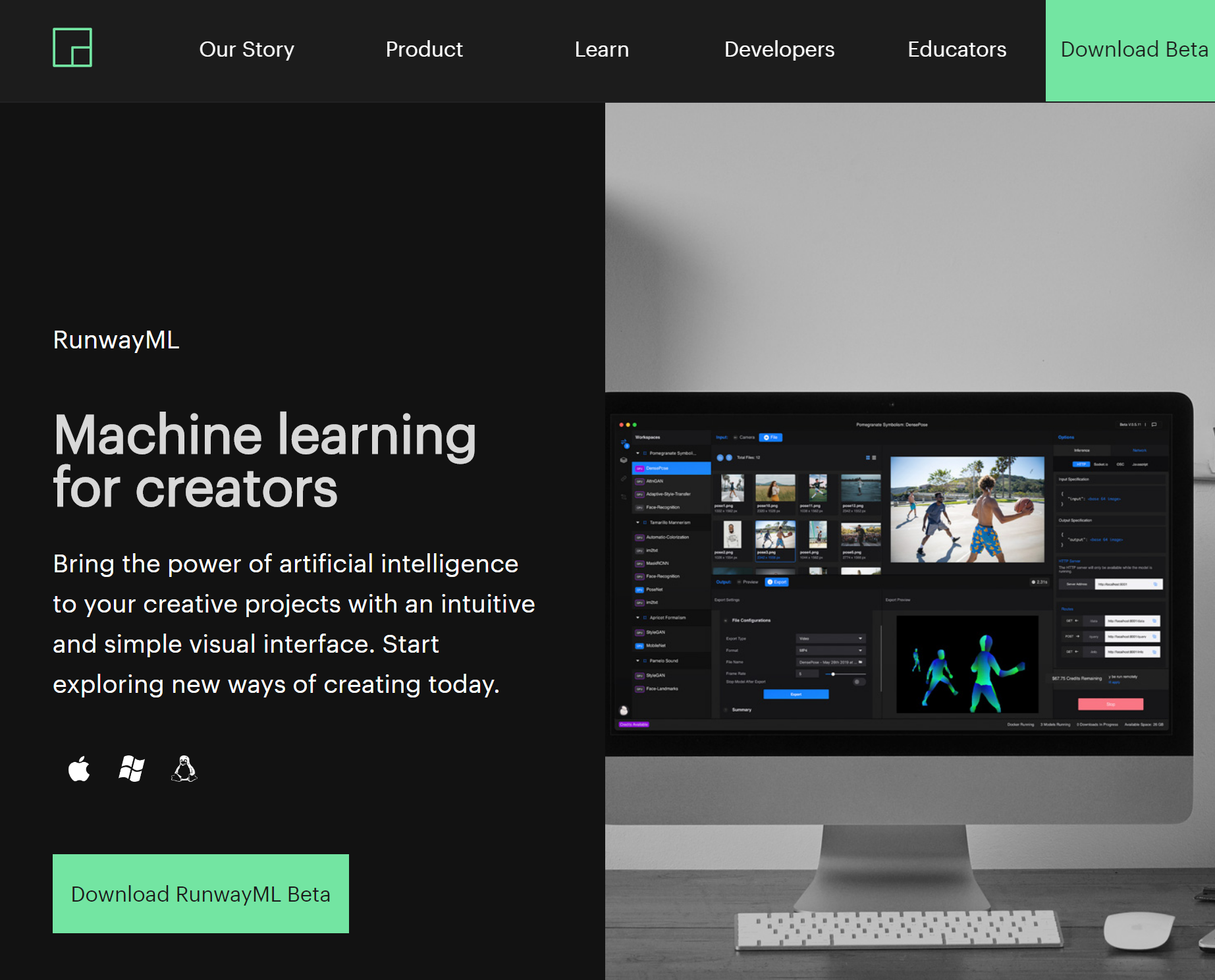
Task: Collapse the Tamarillo Mannerism workspace
Action: click(637, 522)
